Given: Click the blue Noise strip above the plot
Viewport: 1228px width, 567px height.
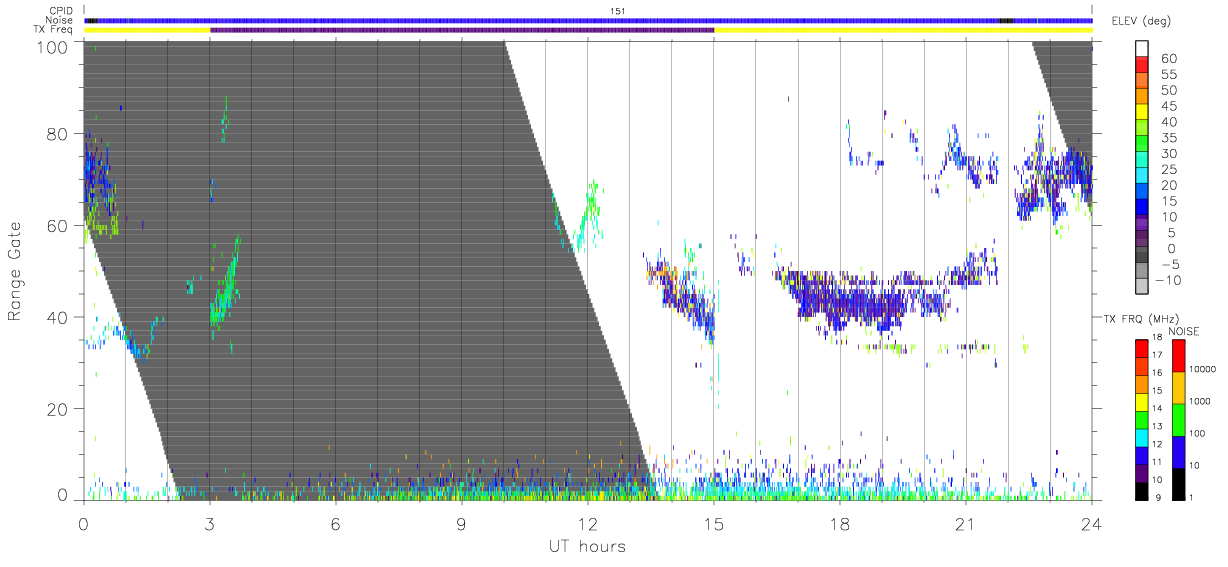Looking at the screenshot, I should [x=588, y=20].
